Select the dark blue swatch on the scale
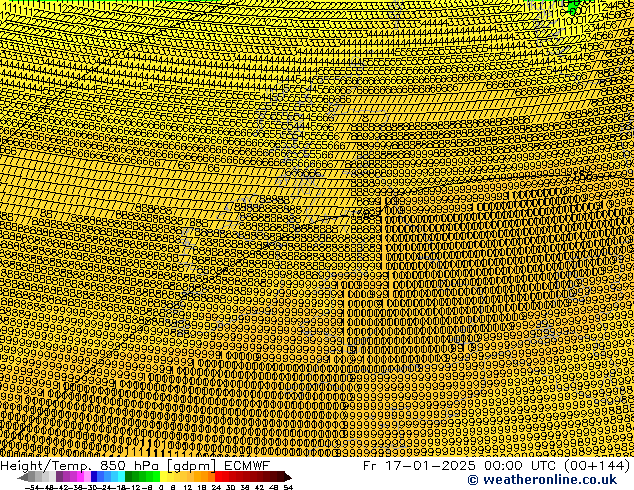 coord(94,477)
